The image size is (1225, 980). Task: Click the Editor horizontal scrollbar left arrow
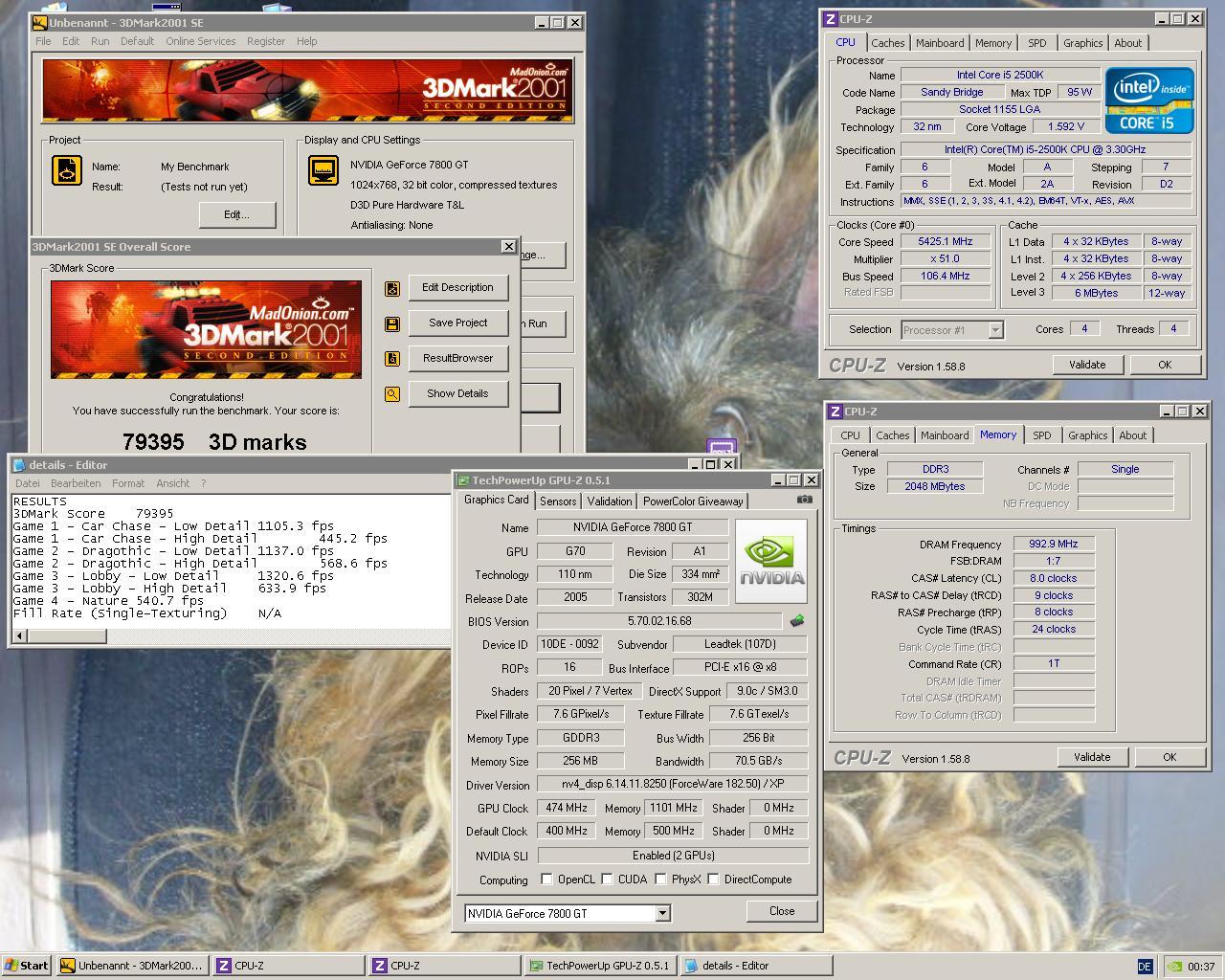tap(19, 636)
